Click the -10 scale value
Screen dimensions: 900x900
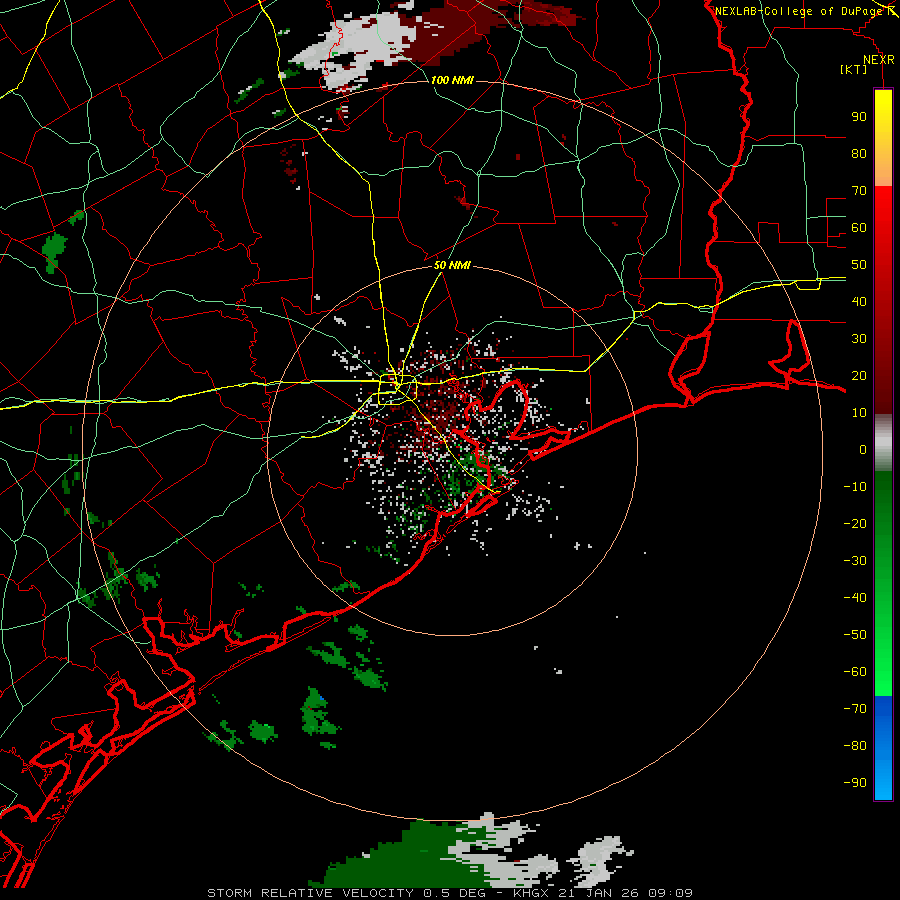[x=855, y=487]
